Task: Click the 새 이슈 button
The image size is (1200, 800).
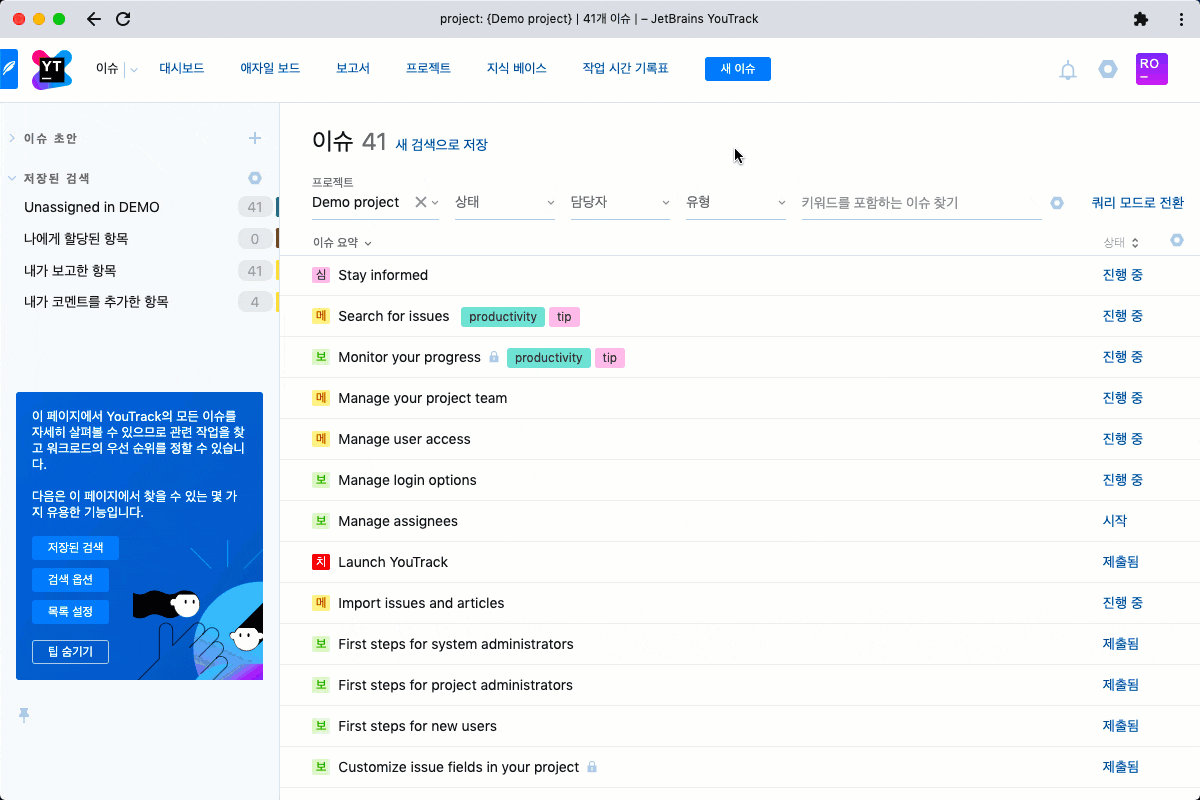Action: point(737,69)
